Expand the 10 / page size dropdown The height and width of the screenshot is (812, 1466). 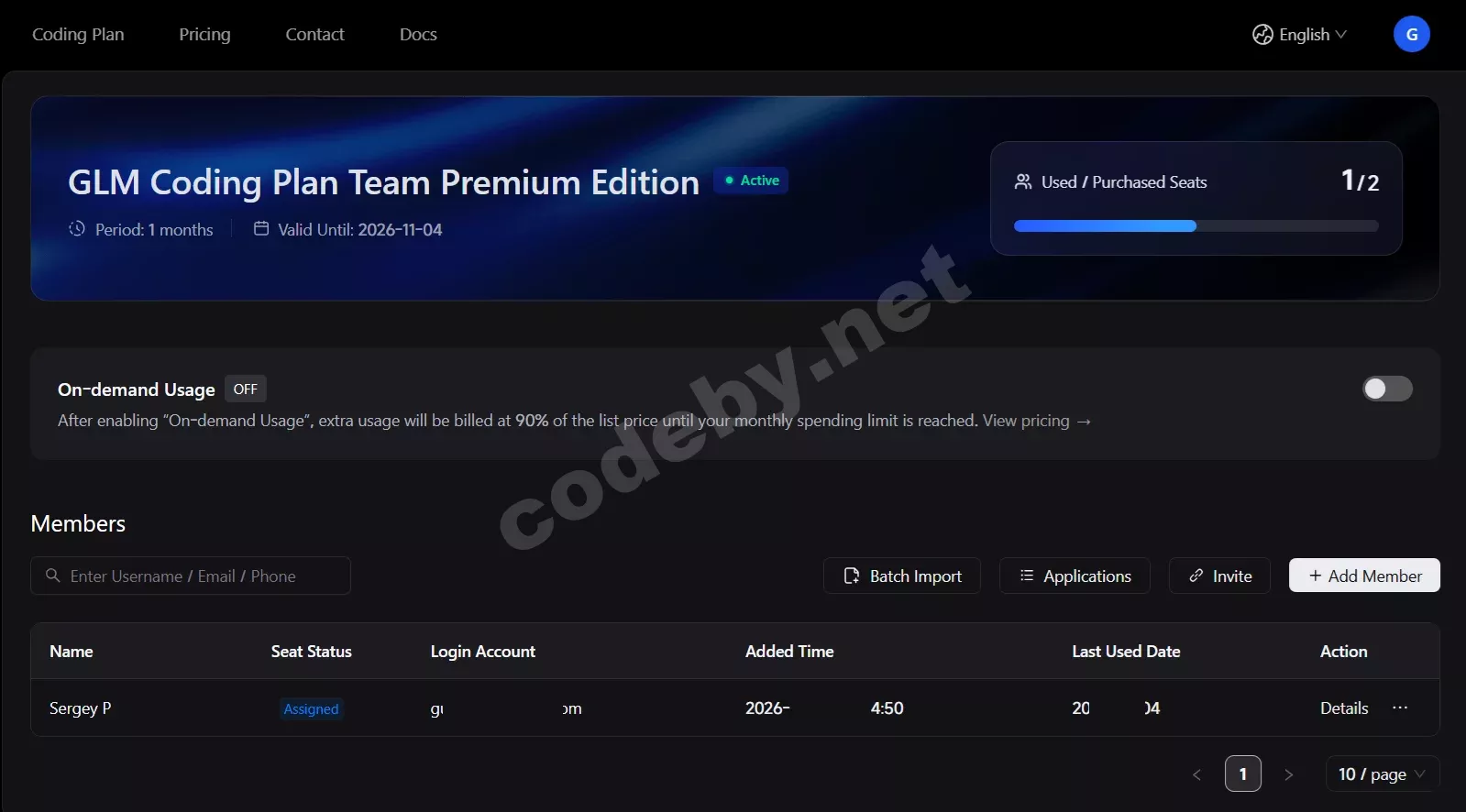point(1383,774)
